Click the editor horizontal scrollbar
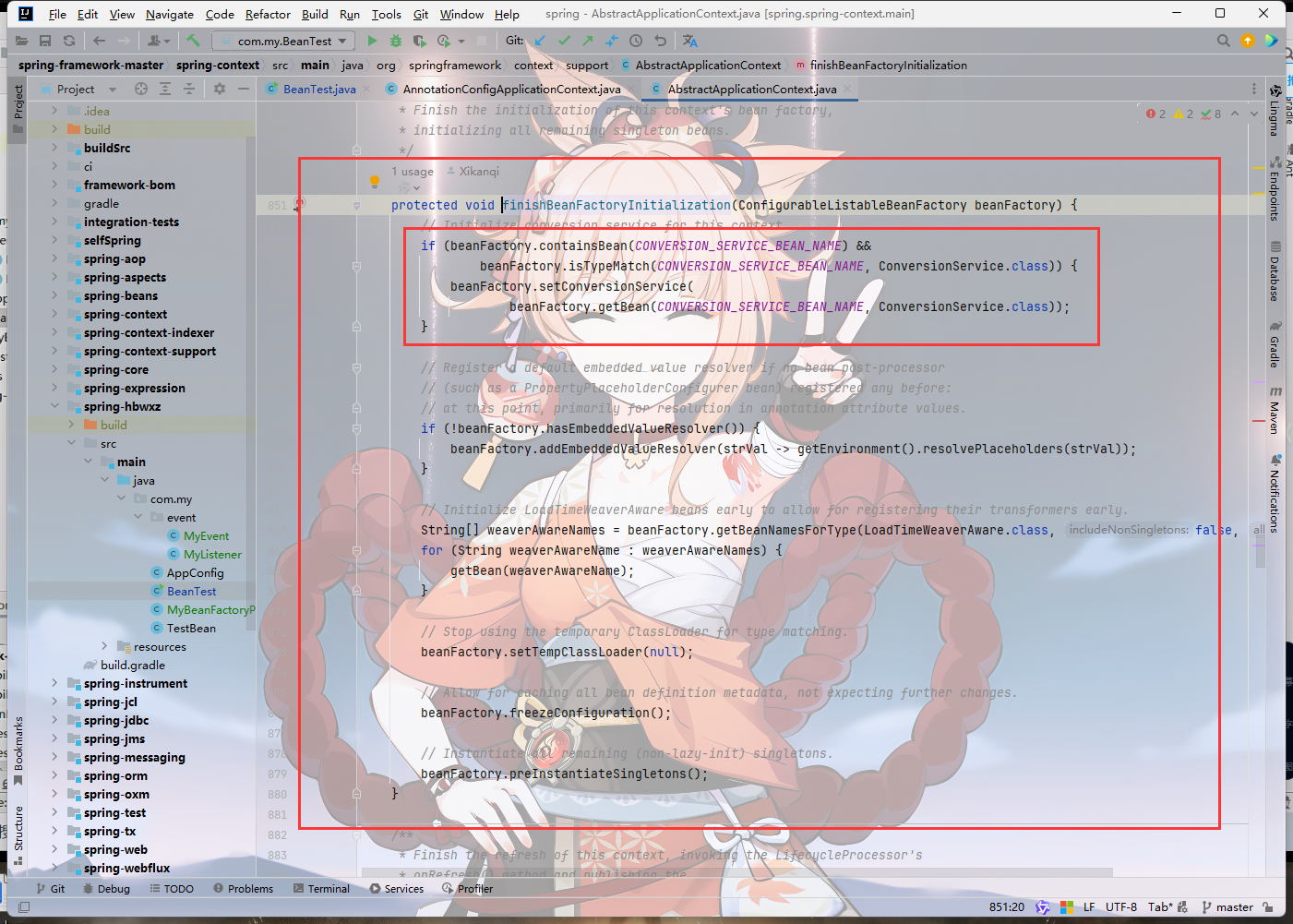 pyautogui.click(x=736, y=871)
